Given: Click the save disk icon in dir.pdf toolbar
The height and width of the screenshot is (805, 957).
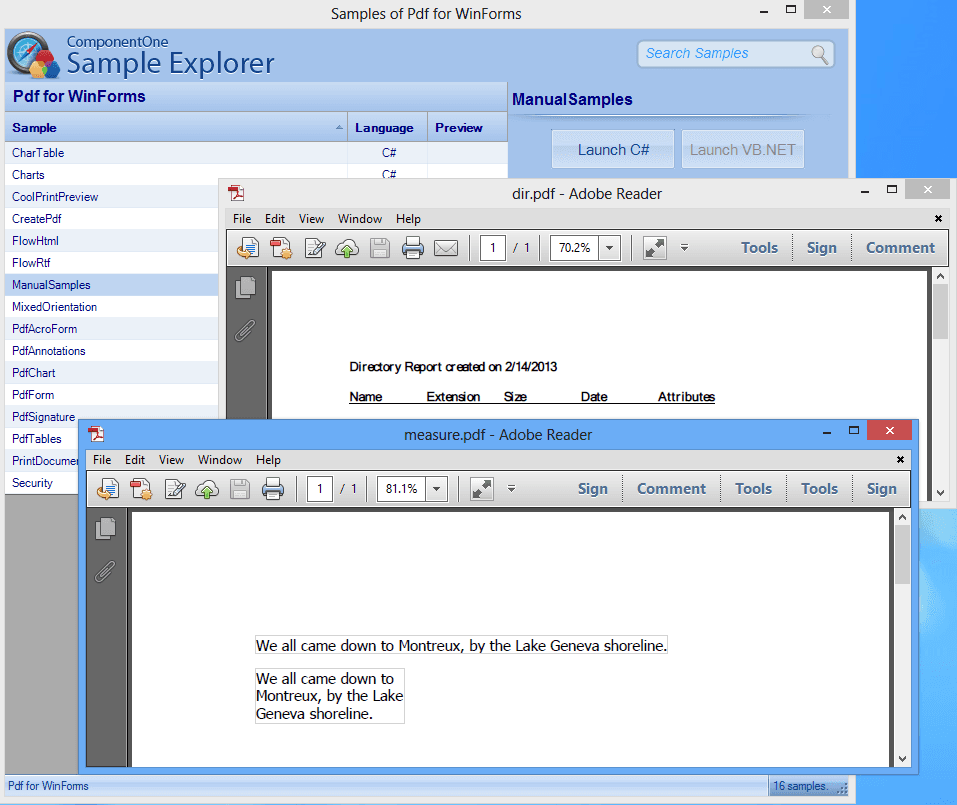Looking at the screenshot, I should pyautogui.click(x=380, y=248).
